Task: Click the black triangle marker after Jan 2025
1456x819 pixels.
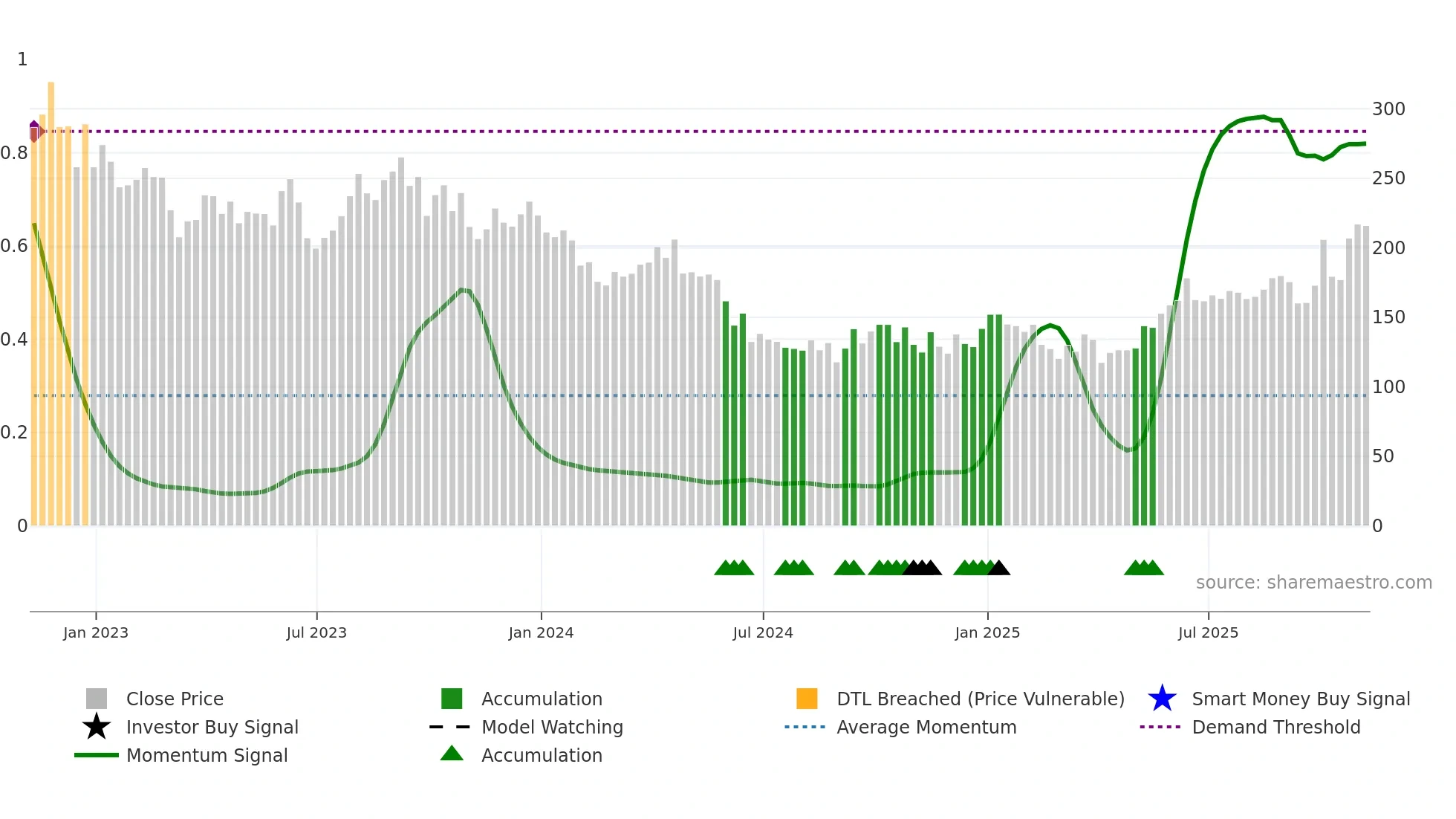Action: coord(999,569)
